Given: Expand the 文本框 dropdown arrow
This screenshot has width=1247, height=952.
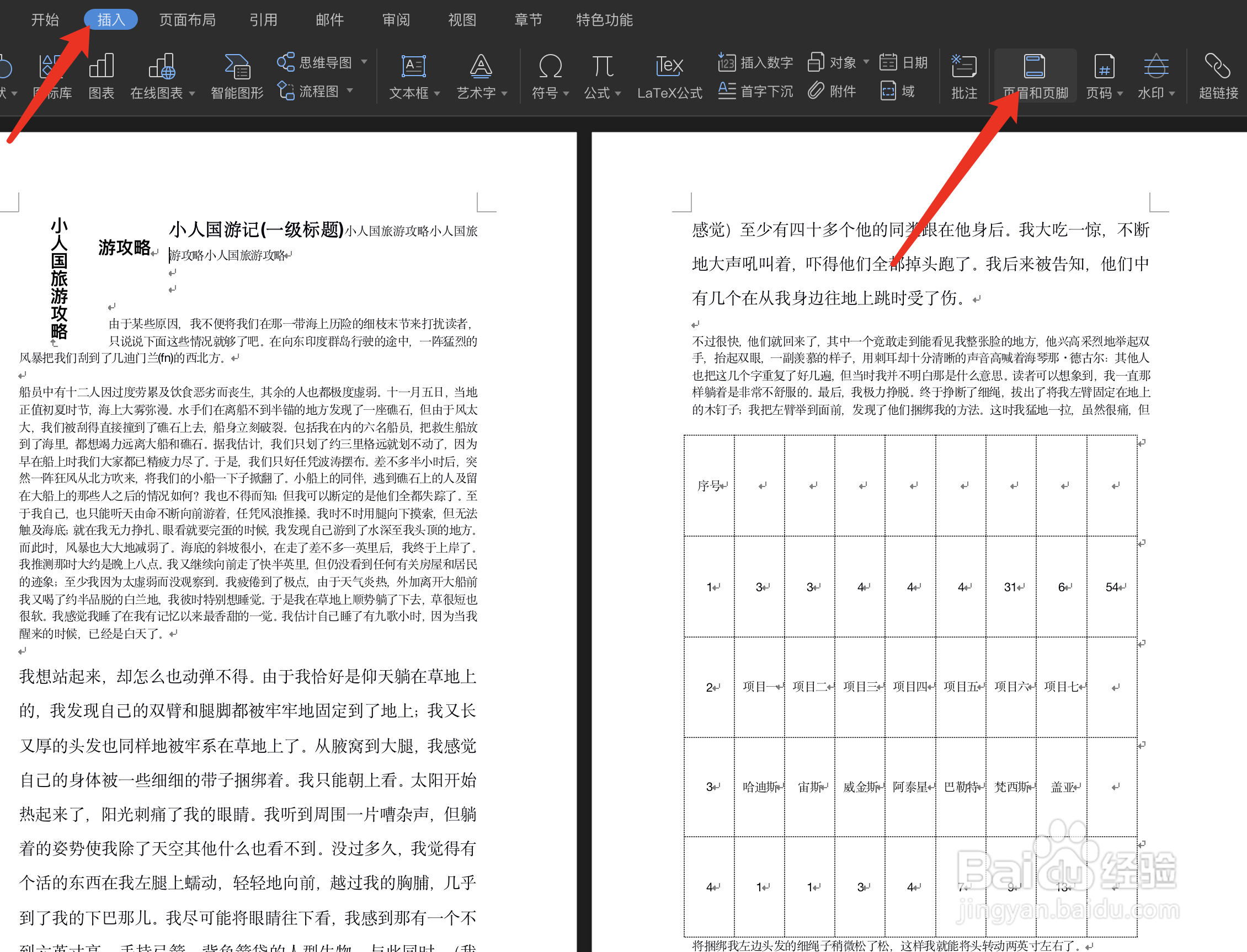Looking at the screenshot, I should coord(437,94).
